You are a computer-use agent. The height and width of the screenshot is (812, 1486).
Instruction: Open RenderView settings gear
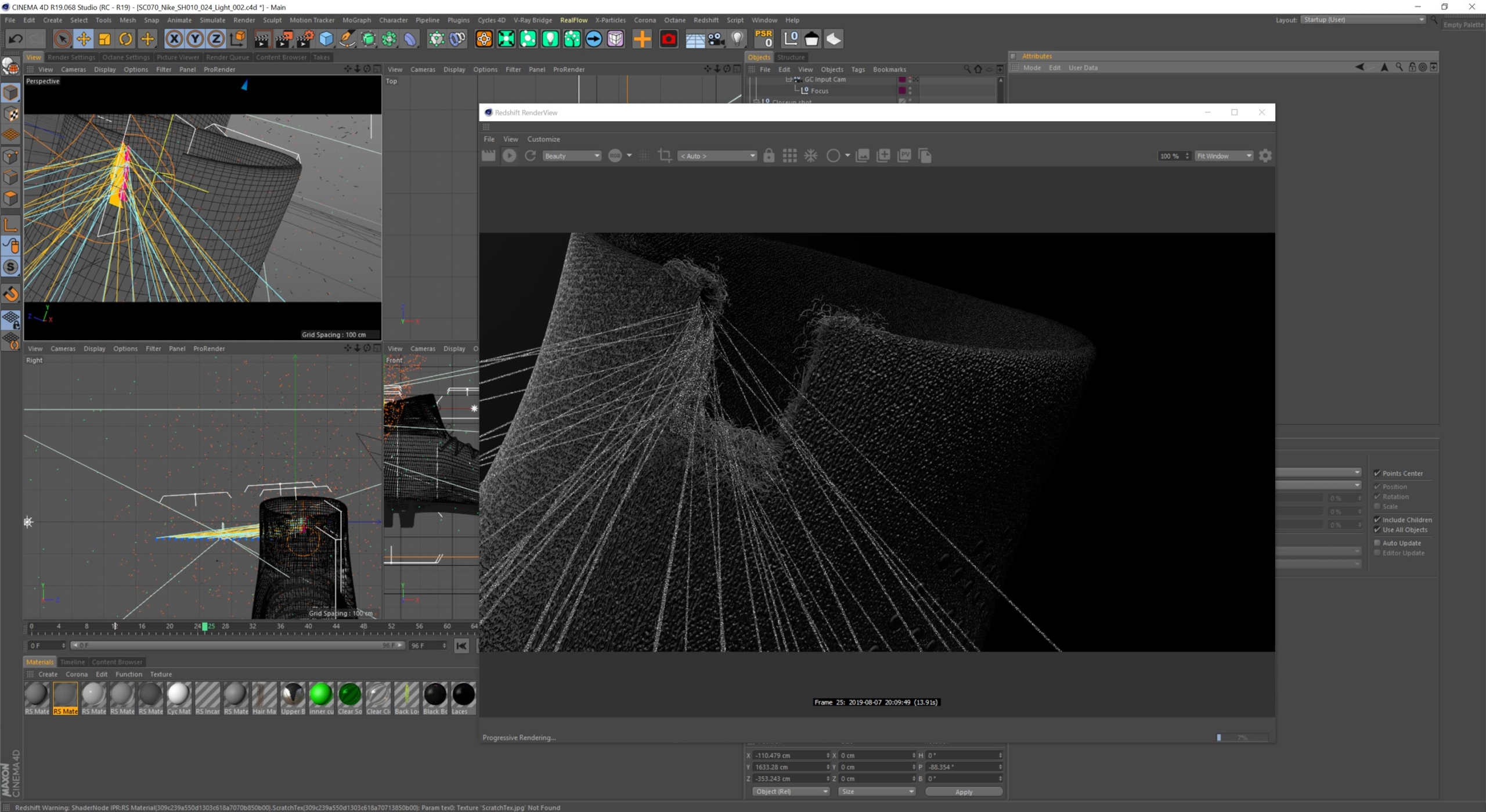pos(1265,156)
